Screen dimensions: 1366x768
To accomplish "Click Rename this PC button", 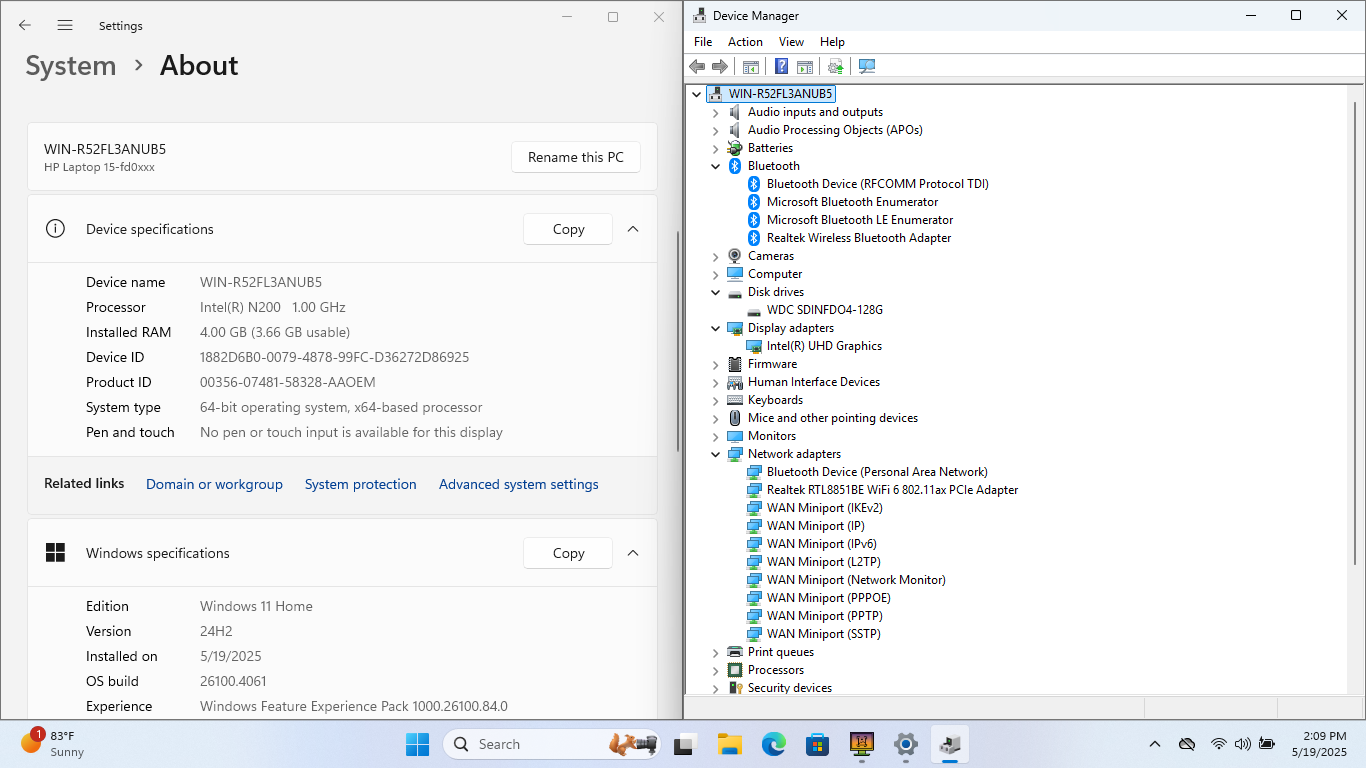I will pos(576,157).
